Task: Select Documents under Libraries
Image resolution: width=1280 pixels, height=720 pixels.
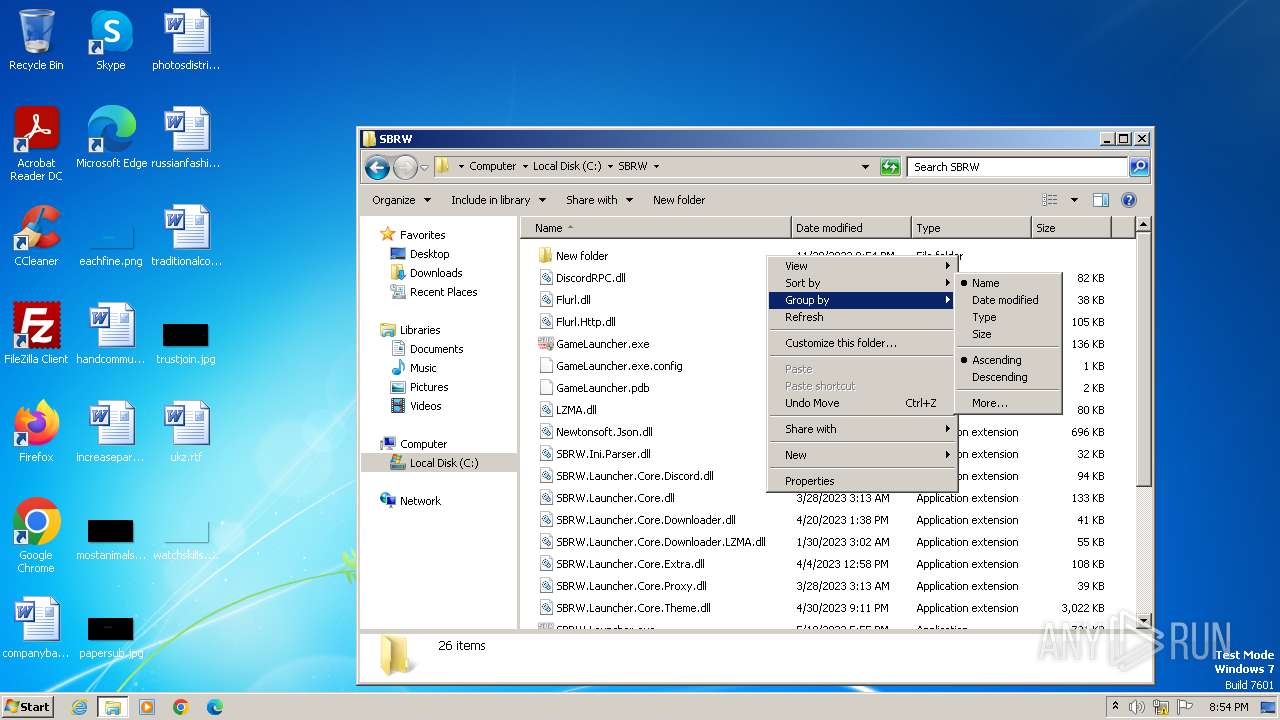Action: point(436,349)
